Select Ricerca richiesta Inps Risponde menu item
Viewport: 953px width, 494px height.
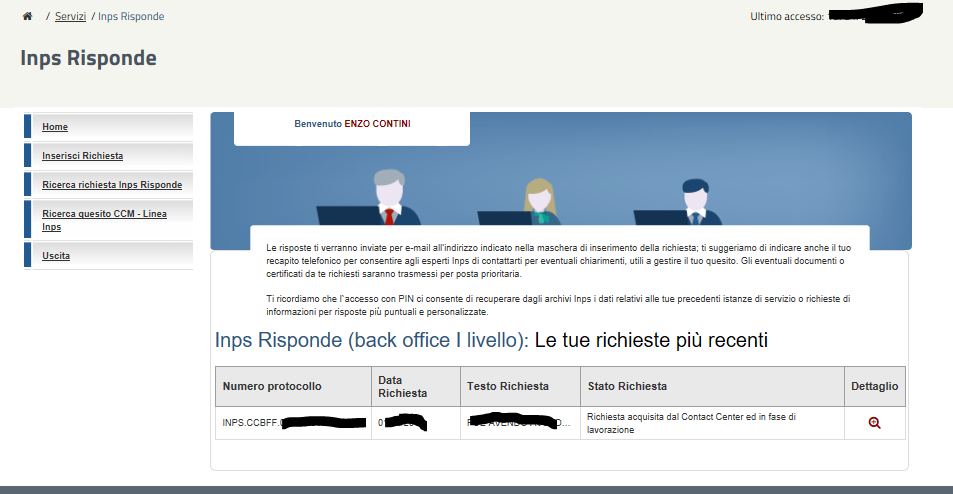click(112, 185)
